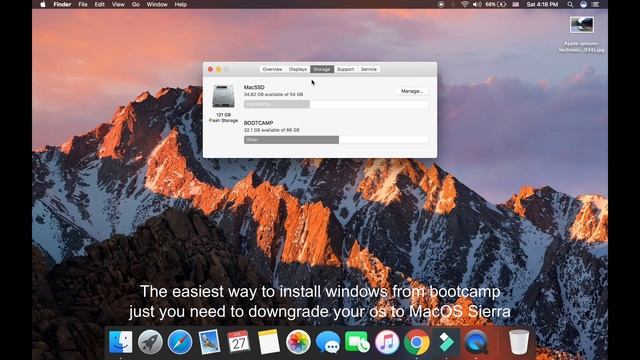The width and height of the screenshot is (640, 360).
Task: Select the Apple-iphone jpg desktop file
Action: pyautogui.click(x=582, y=34)
